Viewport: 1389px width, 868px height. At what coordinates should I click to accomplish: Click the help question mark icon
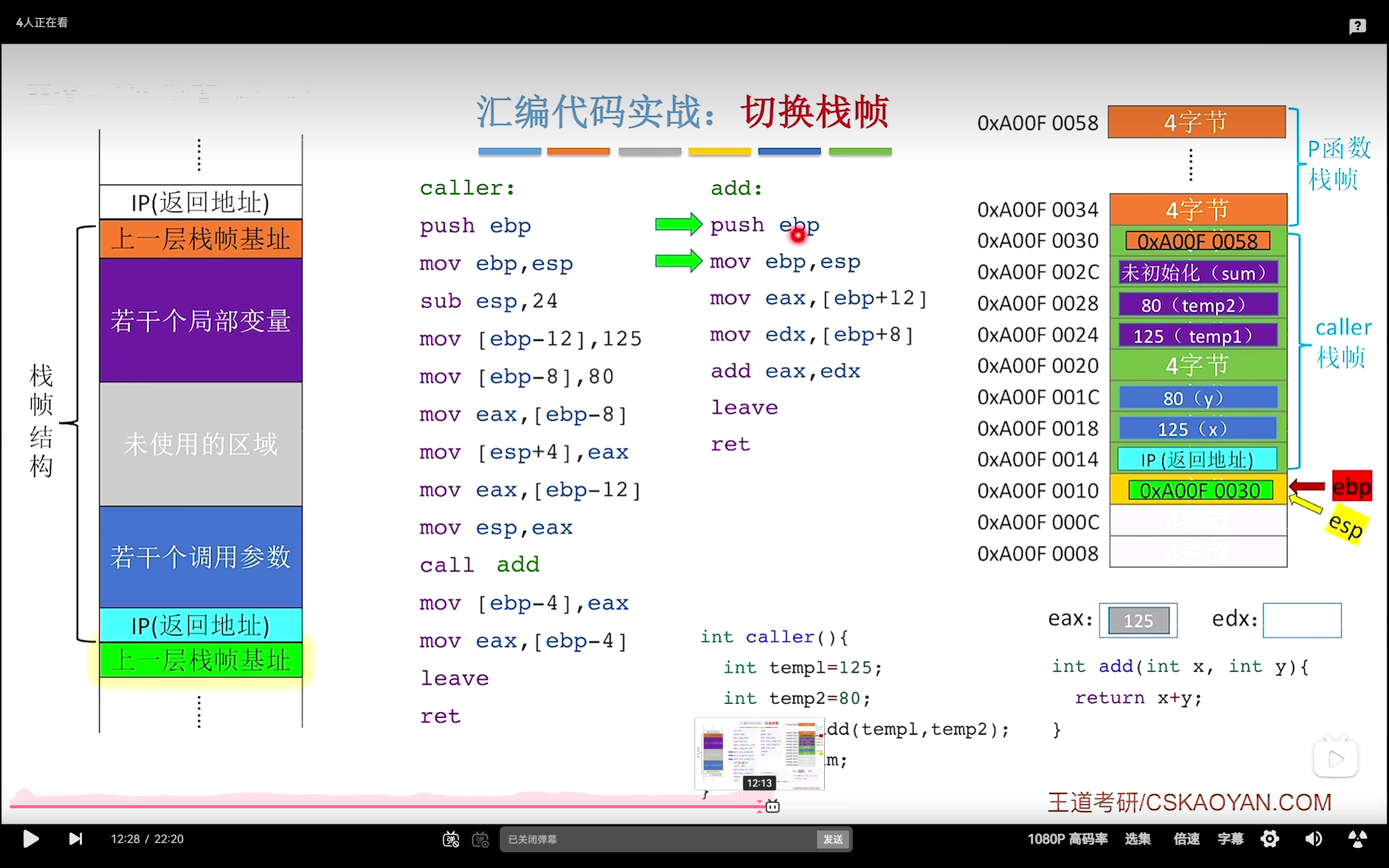tap(1357, 26)
